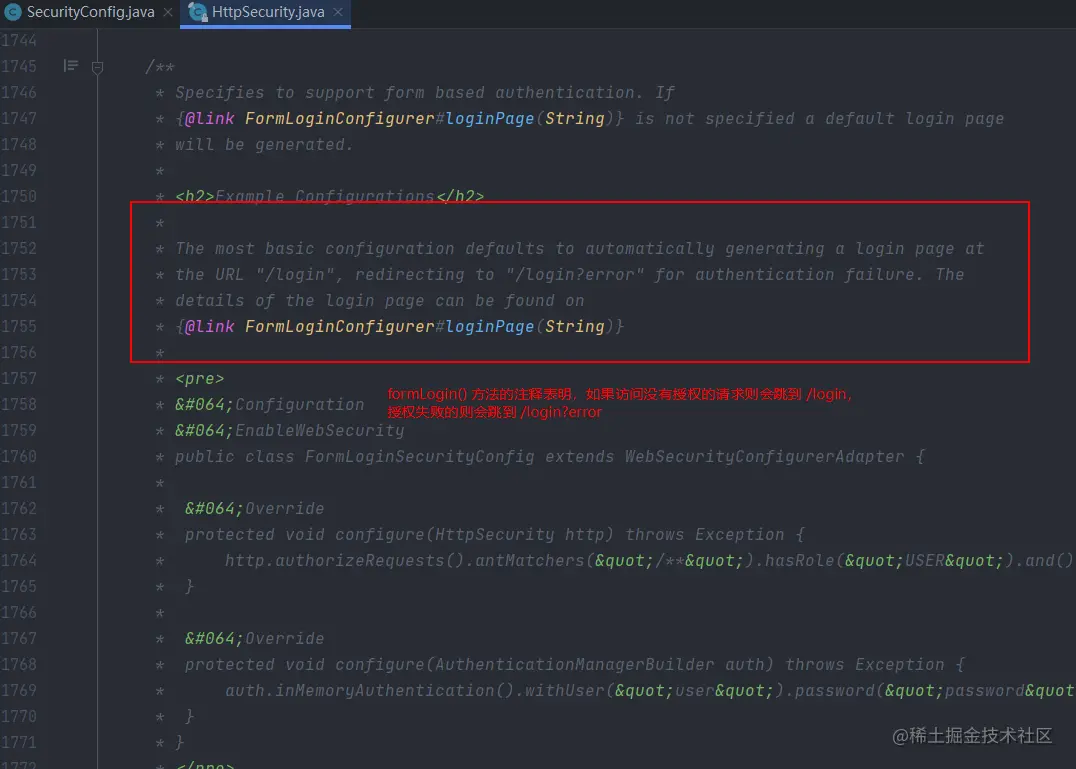The height and width of the screenshot is (769, 1076).
Task: Close the SecurityConfig.java tab
Action: 168,12
